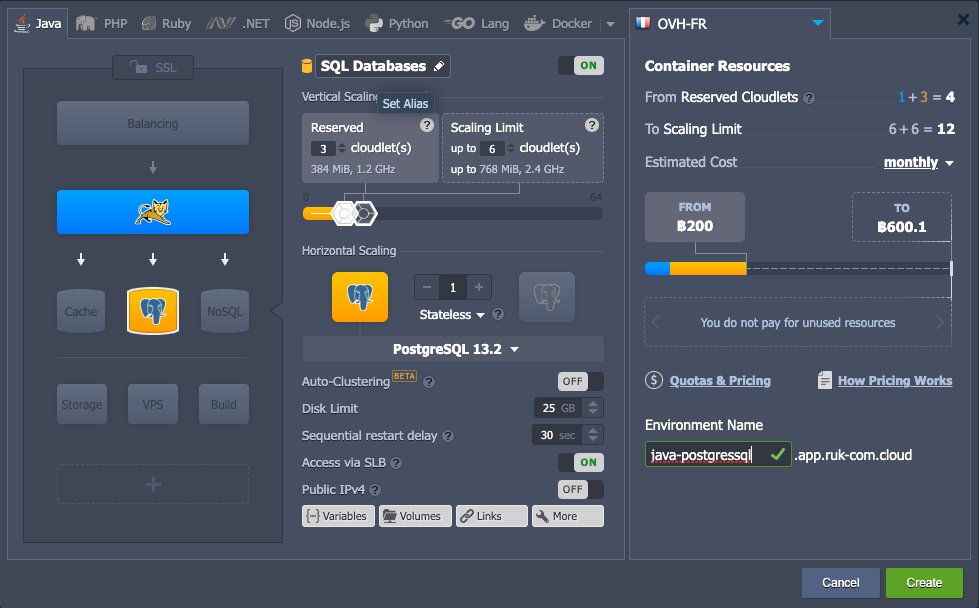Open the Quotas & Pricing link

tap(720, 381)
